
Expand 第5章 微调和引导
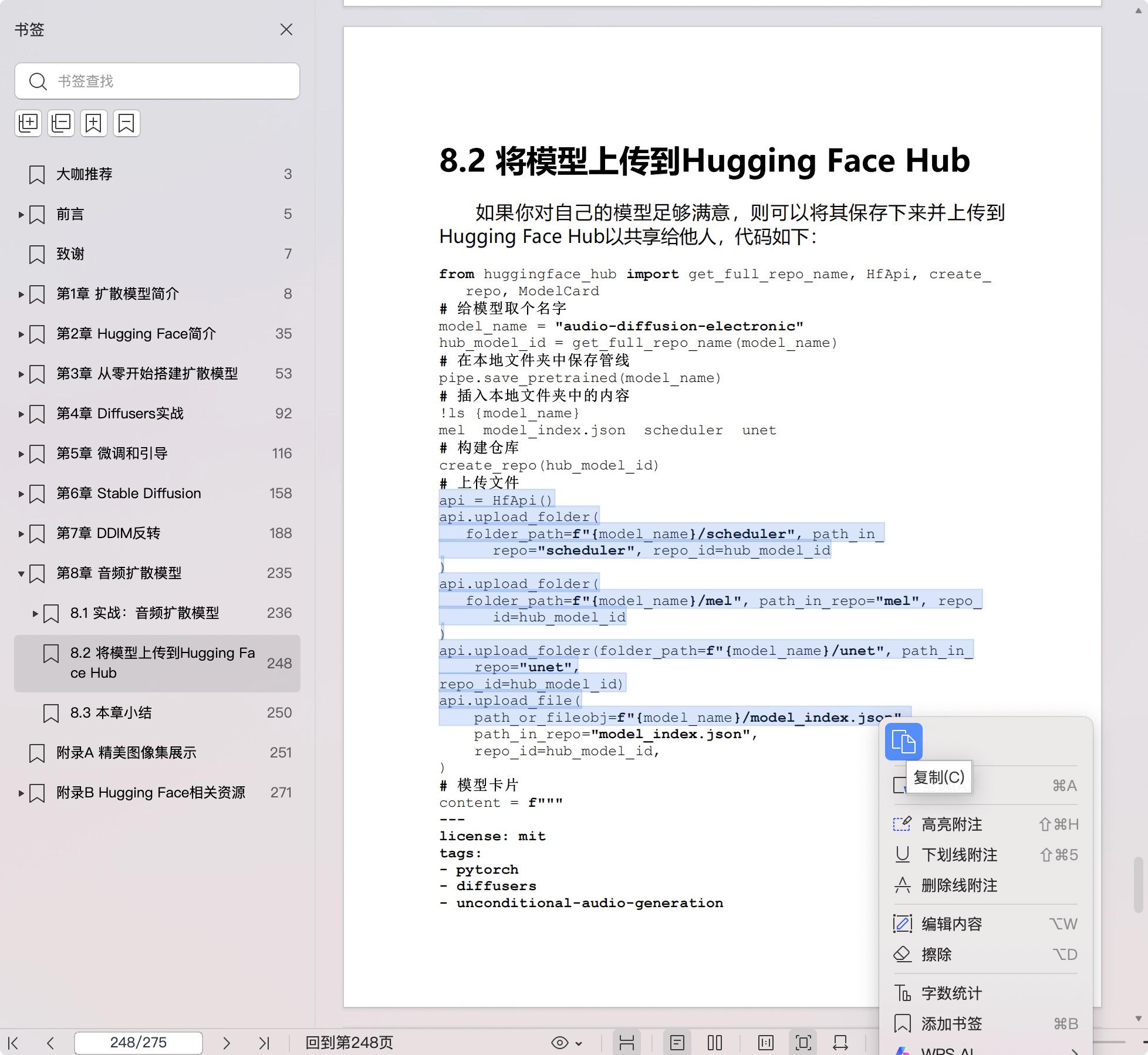21,454
